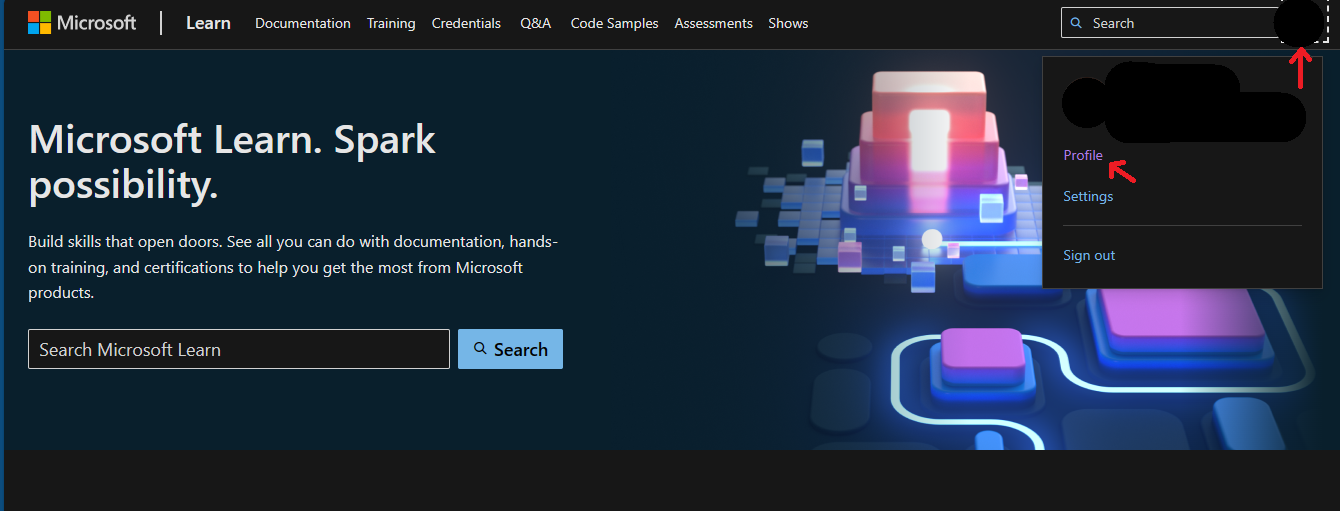The image size is (1340, 511).
Task: Open the Learn home link
Action: [208, 23]
